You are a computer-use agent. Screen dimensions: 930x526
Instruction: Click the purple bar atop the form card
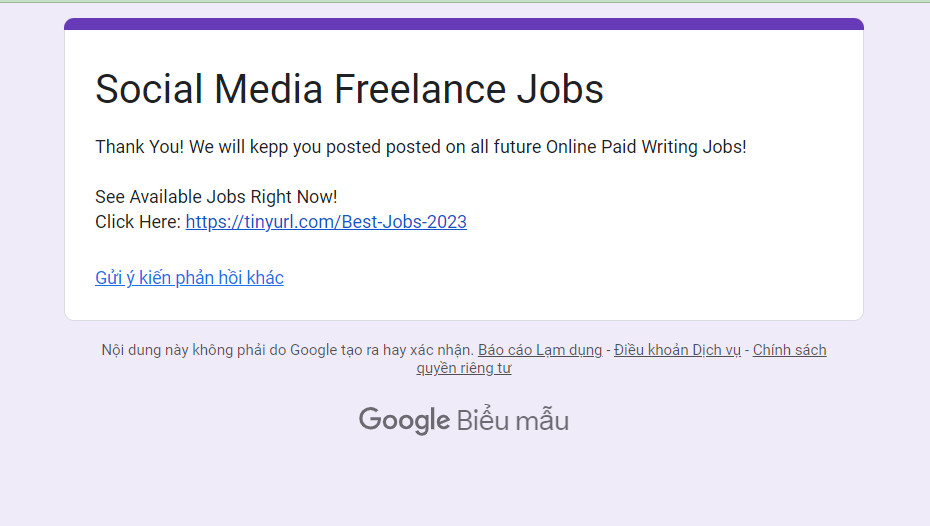(x=464, y=24)
